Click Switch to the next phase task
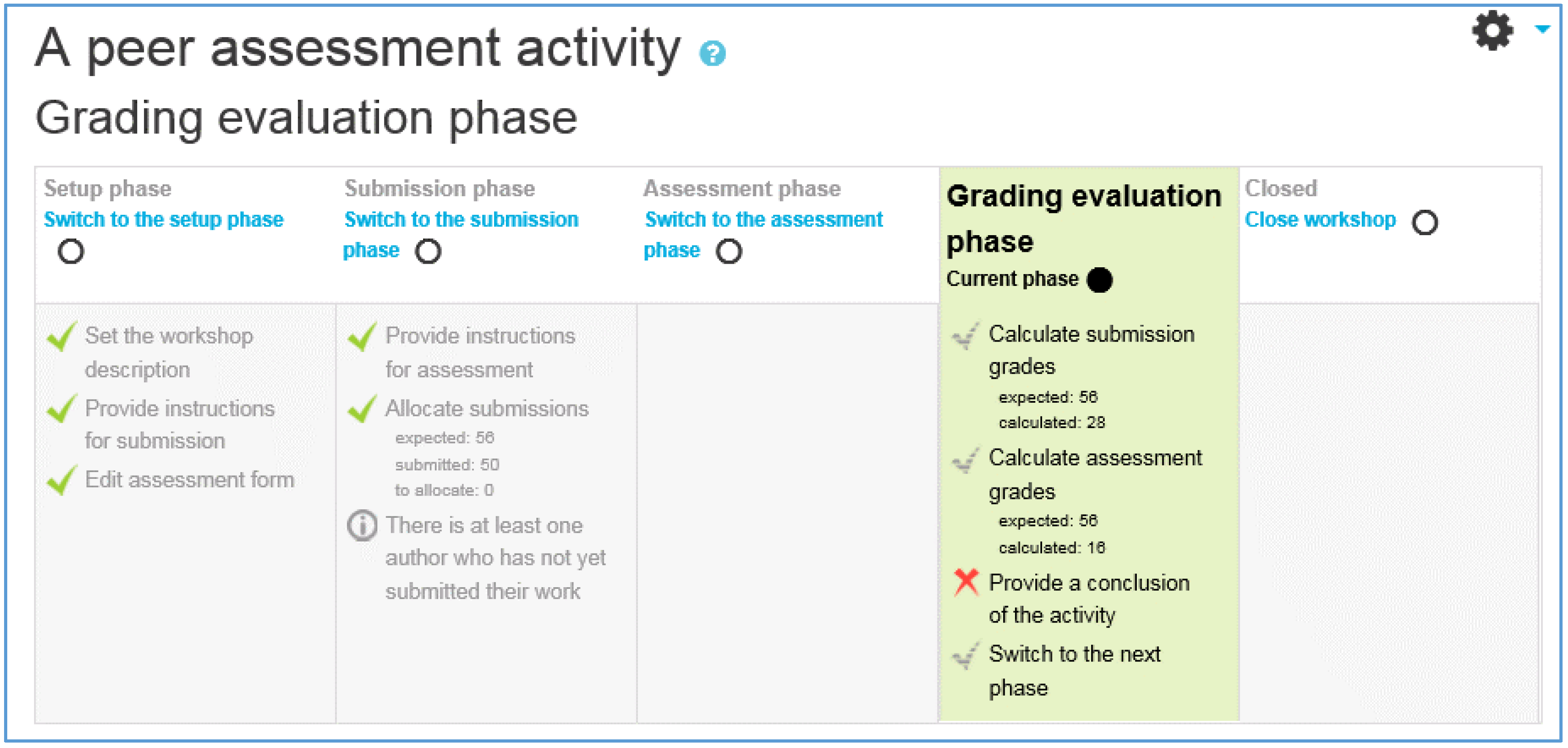 pos(1074,671)
